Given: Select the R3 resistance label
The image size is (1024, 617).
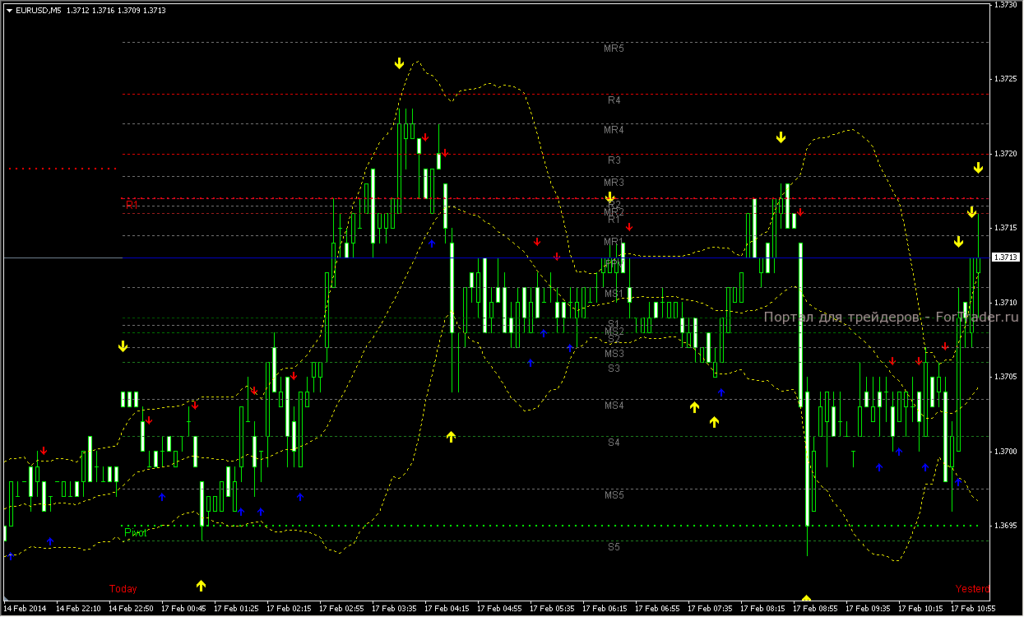Looking at the screenshot, I should (614, 160).
